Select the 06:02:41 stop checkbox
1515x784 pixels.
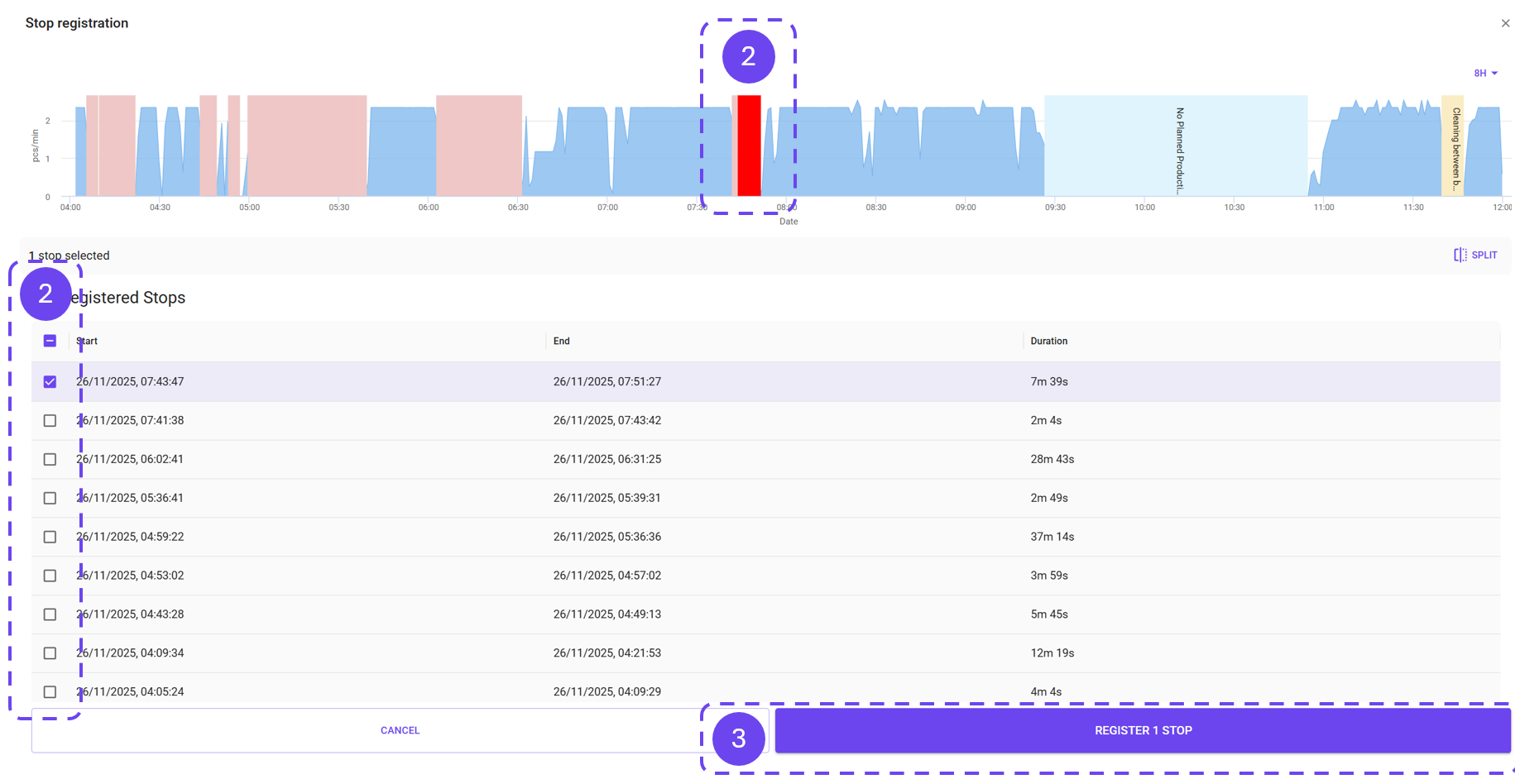click(x=50, y=459)
